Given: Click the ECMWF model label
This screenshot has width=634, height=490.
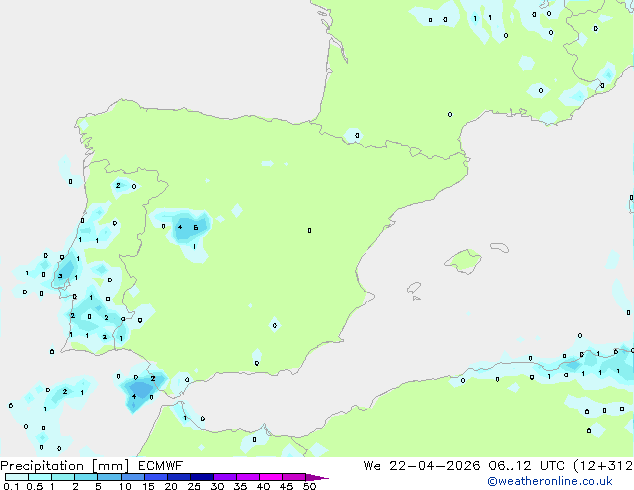Looking at the screenshot, I should [160, 465].
